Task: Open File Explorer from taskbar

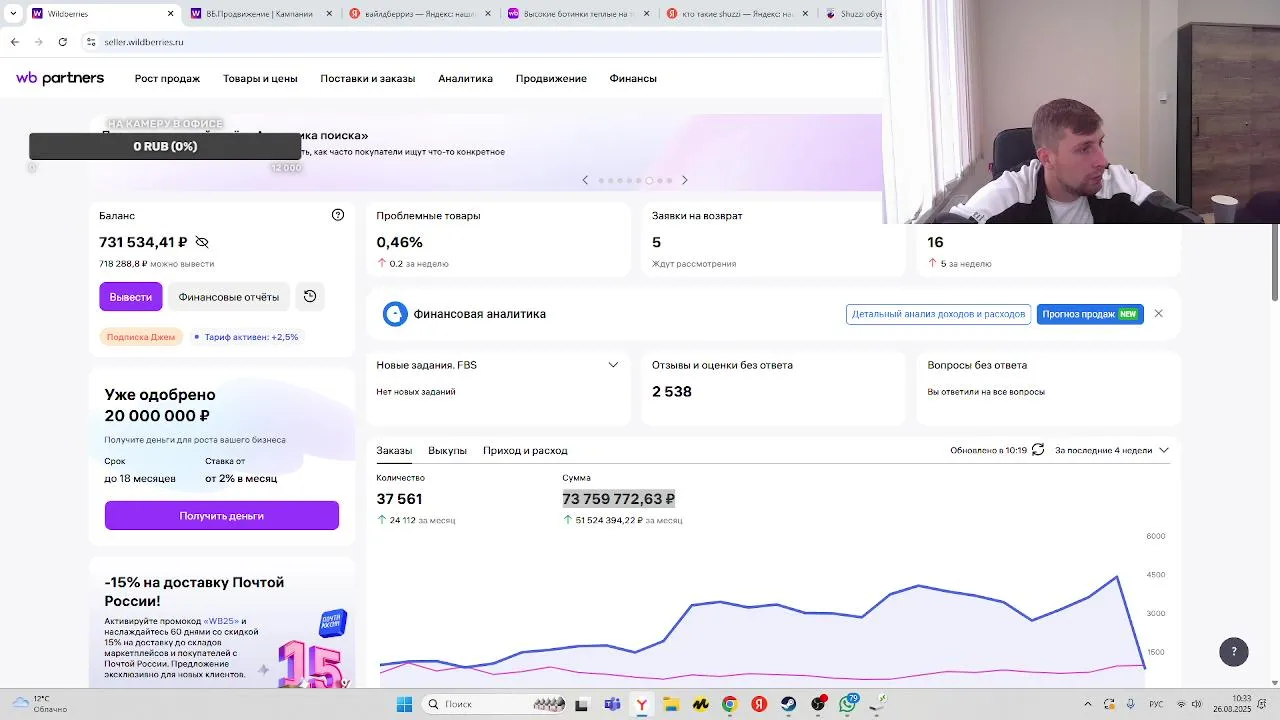Action: pyautogui.click(x=671, y=704)
